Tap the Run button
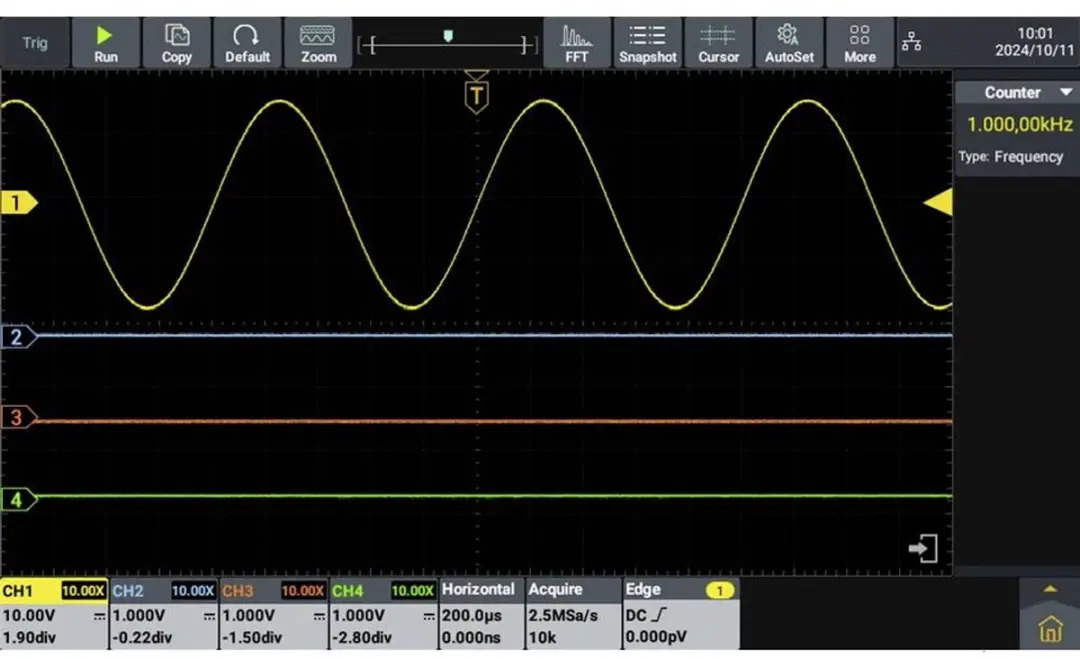Viewport: 1080px width, 659px height. [x=105, y=43]
